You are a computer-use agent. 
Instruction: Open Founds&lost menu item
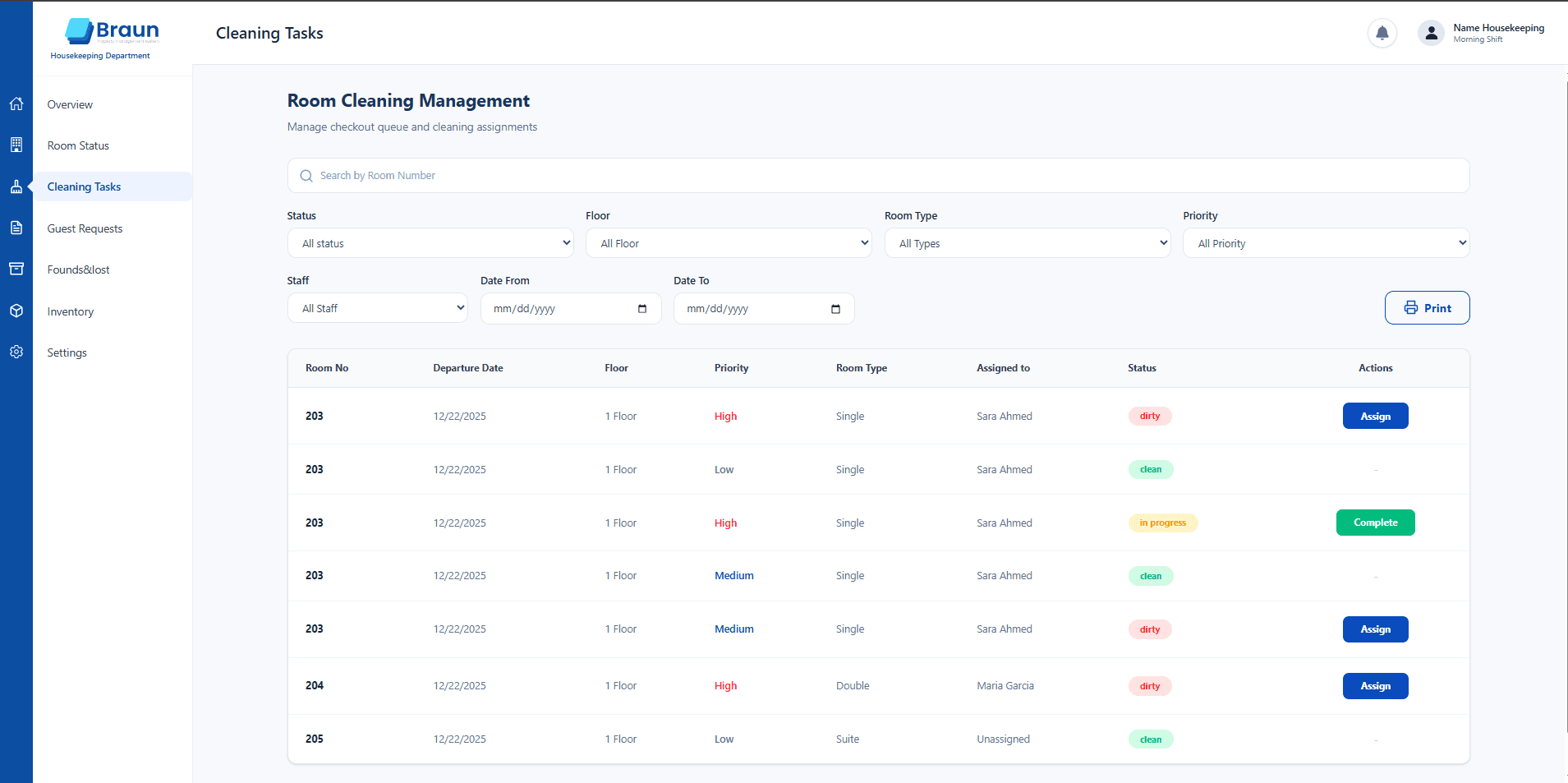[78, 269]
